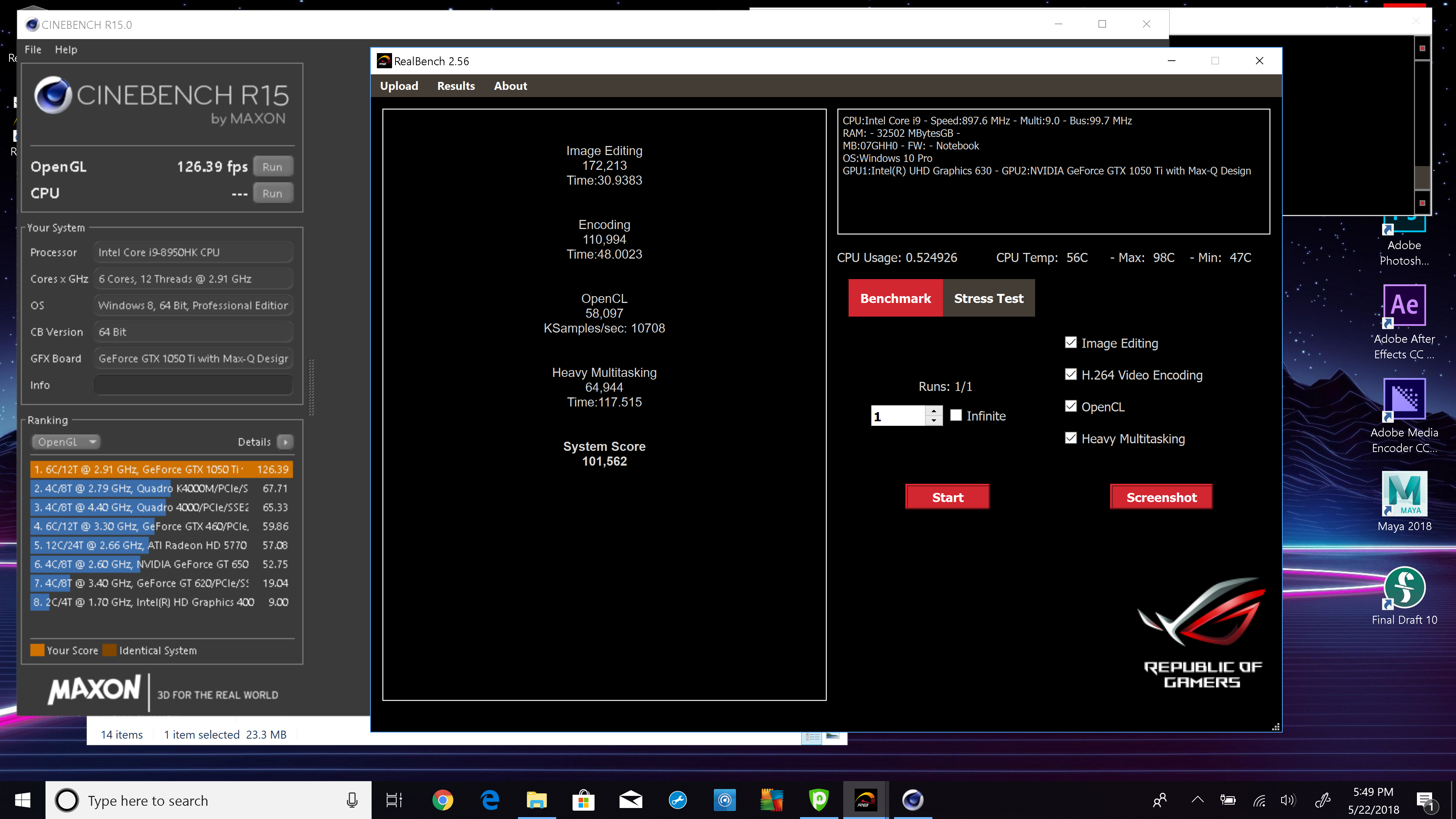Open Microsoft Edge from the taskbar
The height and width of the screenshot is (819, 1456).
[x=490, y=800]
